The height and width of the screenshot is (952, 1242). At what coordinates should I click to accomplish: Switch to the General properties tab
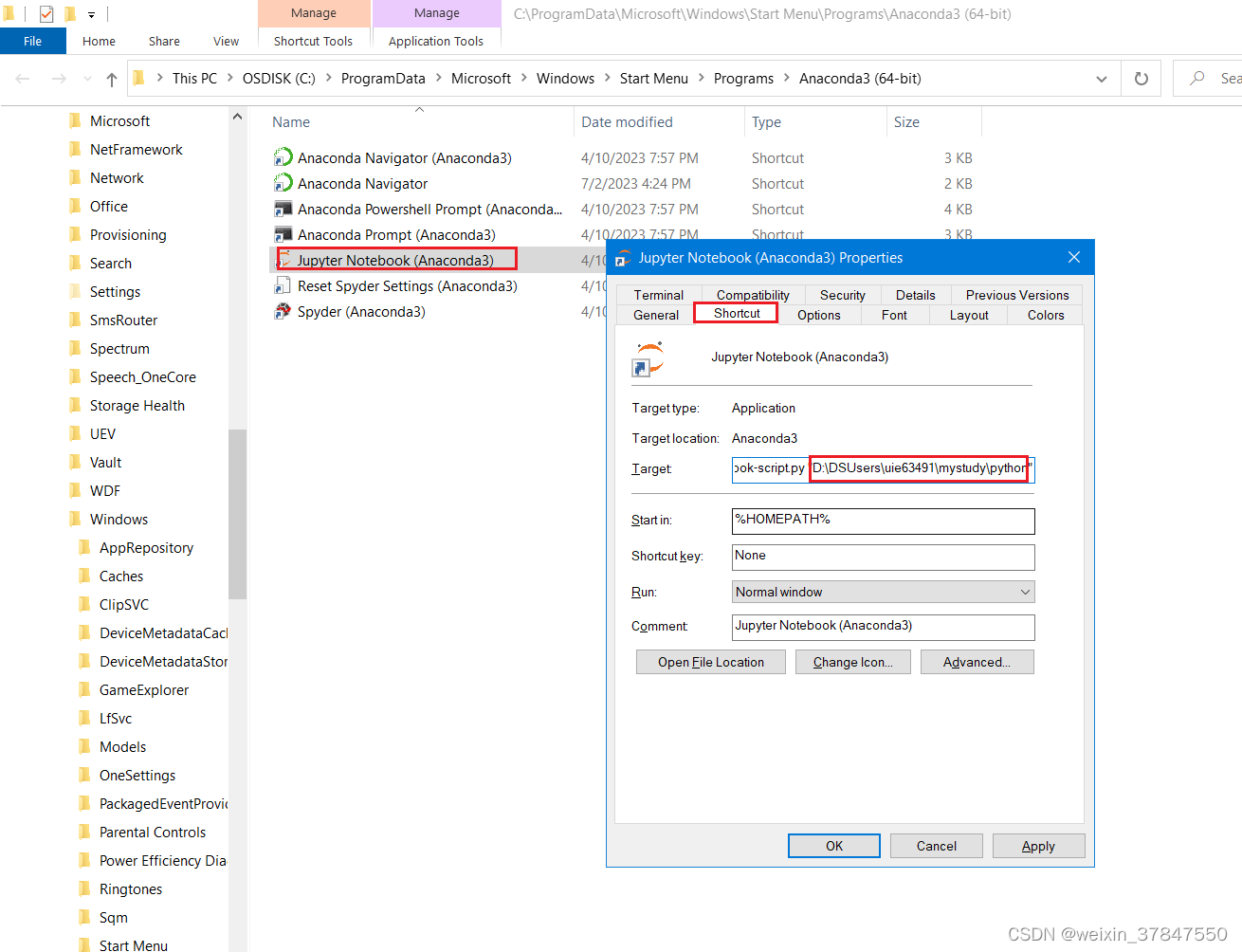pos(656,315)
